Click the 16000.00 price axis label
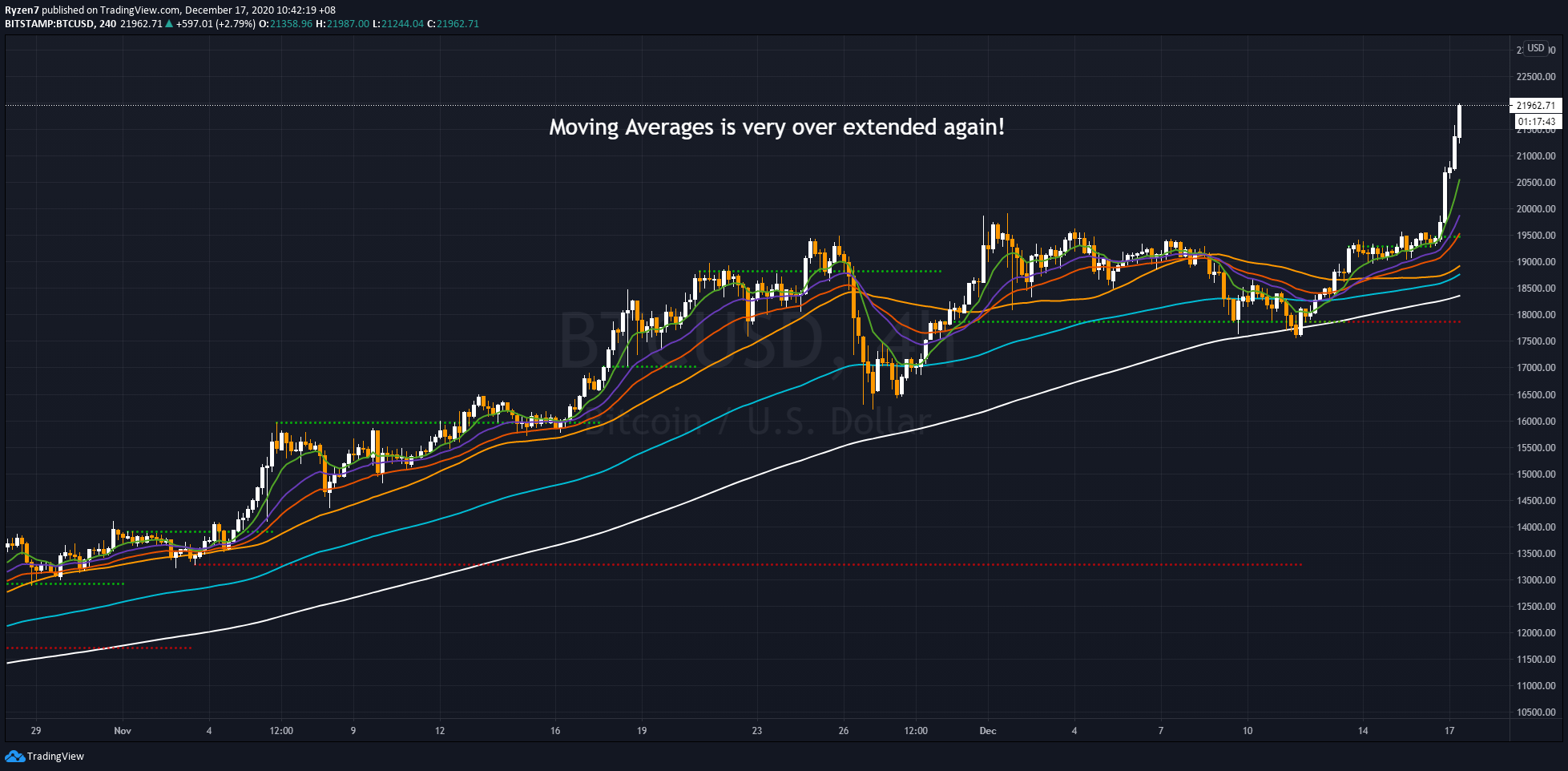 (1536, 422)
